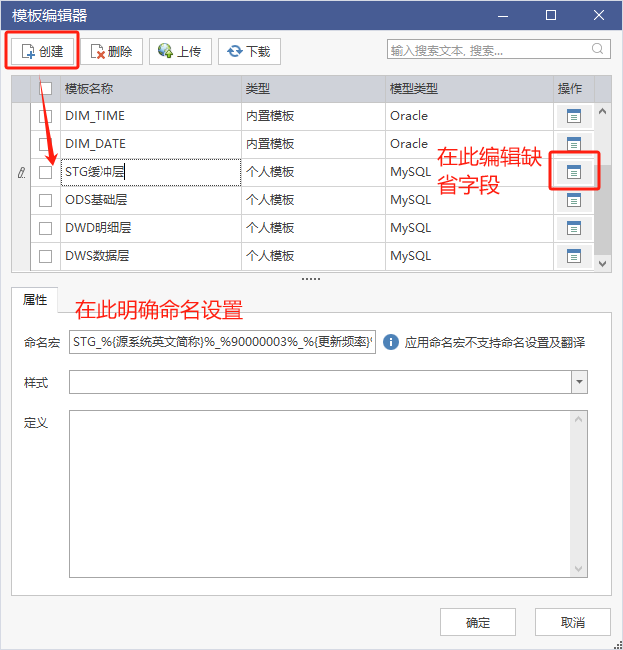
Task: Click the 样式 dropdown arrow
Action: pos(579,382)
